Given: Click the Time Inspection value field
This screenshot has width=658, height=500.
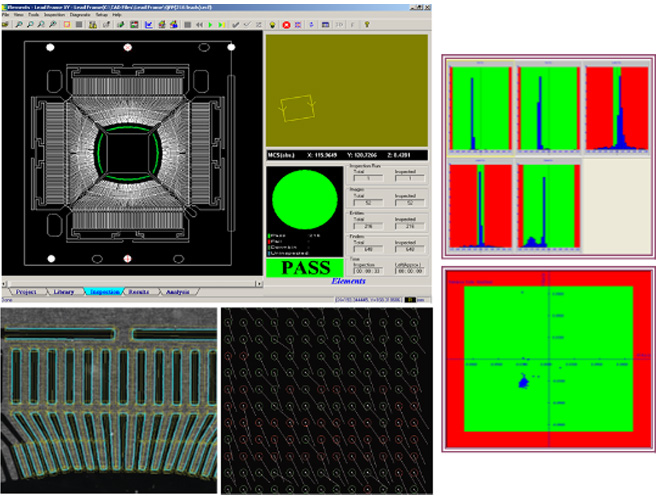Looking at the screenshot, I should pos(368,271).
